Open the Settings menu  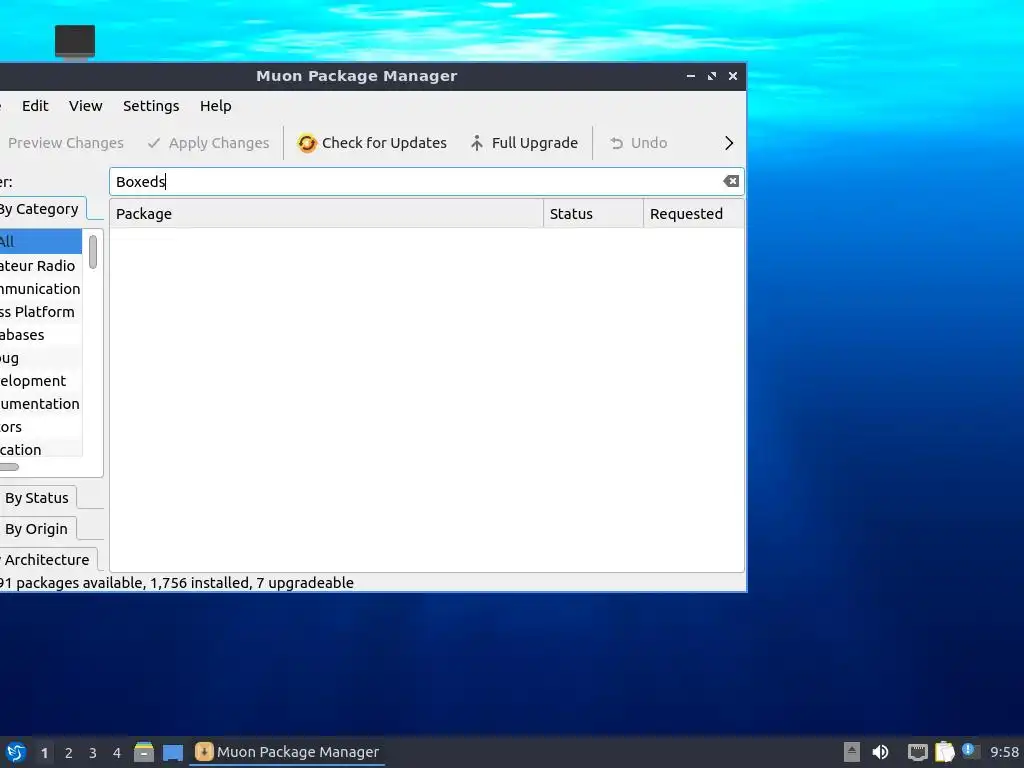151,106
